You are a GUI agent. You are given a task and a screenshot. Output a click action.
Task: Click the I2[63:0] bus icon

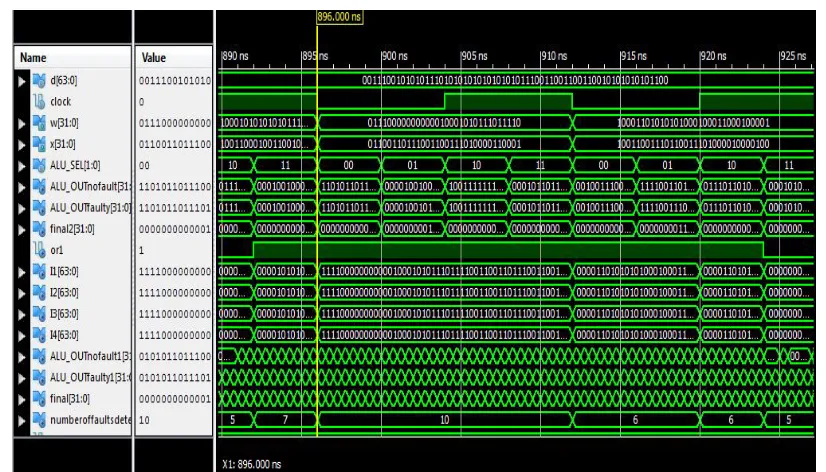click(x=39, y=293)
